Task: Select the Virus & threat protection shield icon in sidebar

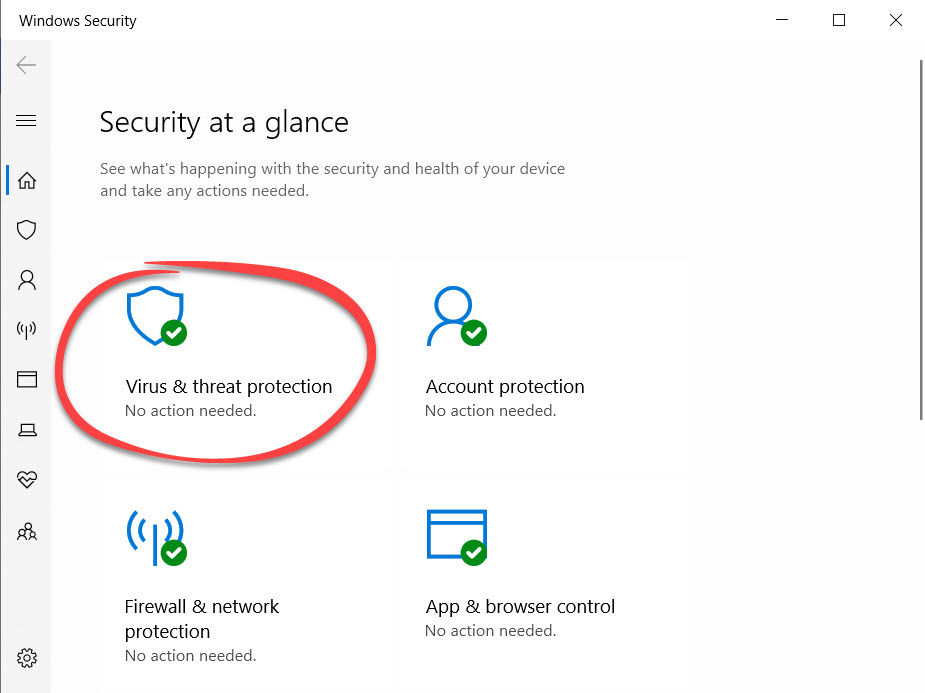Action: 26,230
